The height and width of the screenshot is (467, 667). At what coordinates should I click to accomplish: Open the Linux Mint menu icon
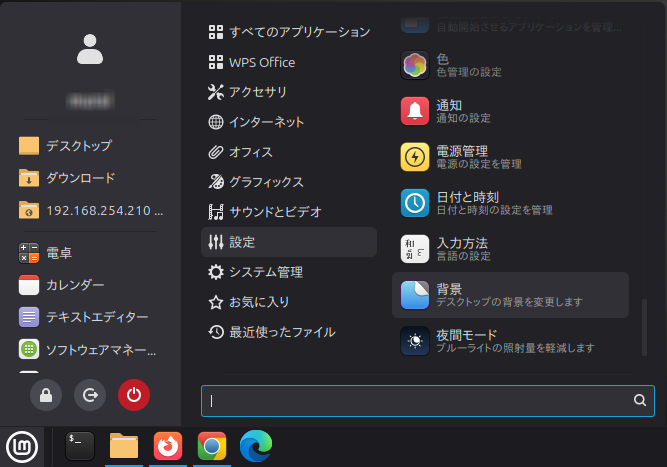[22, 445]
